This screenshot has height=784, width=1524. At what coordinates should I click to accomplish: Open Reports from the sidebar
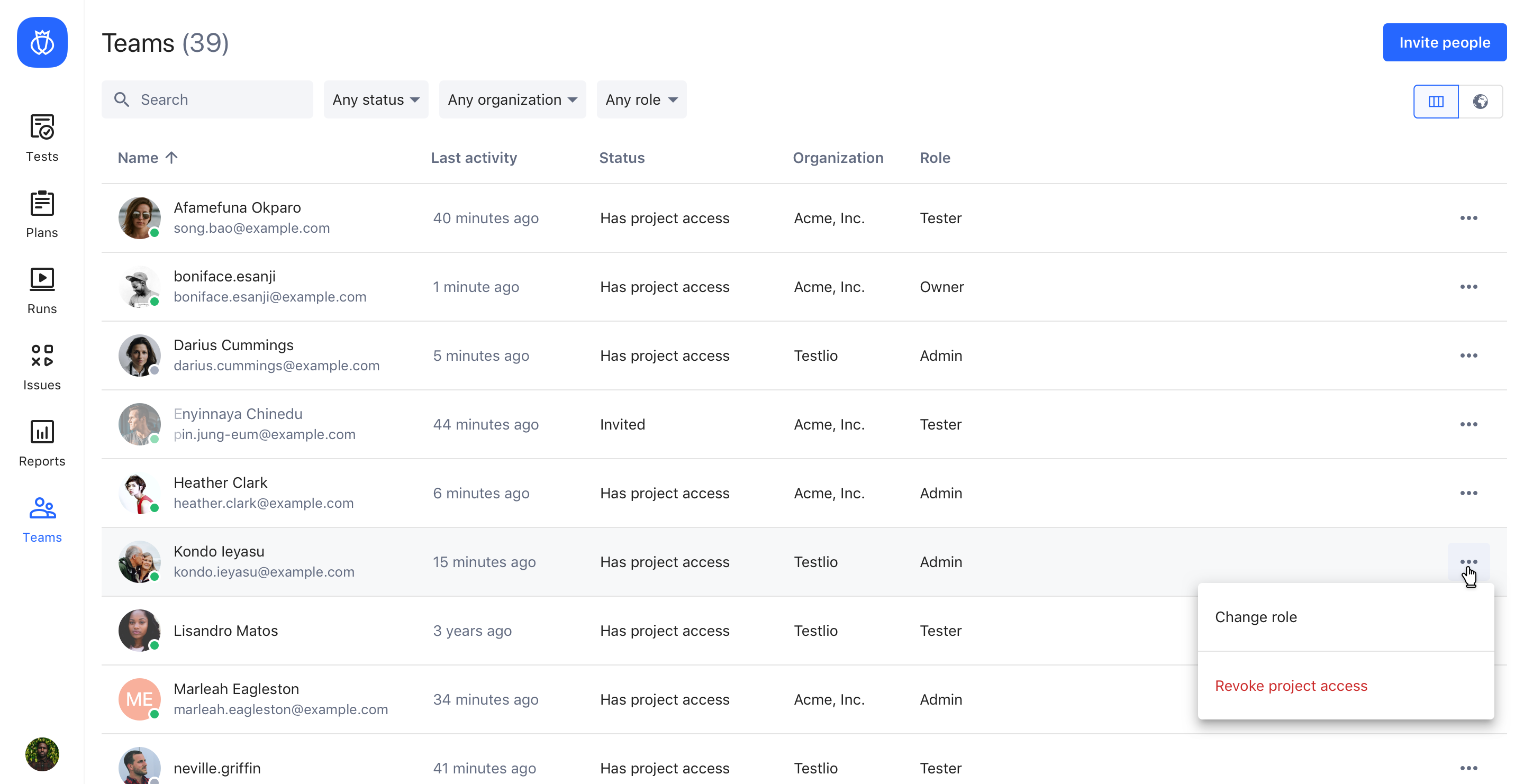click(42, 443)
